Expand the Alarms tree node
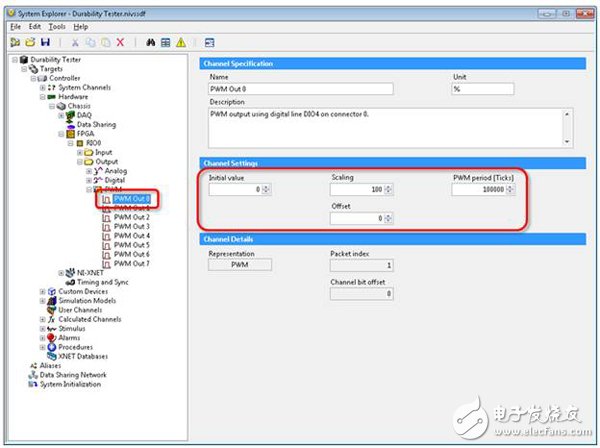Screen dimensions: 600x448 coord(42,338)
